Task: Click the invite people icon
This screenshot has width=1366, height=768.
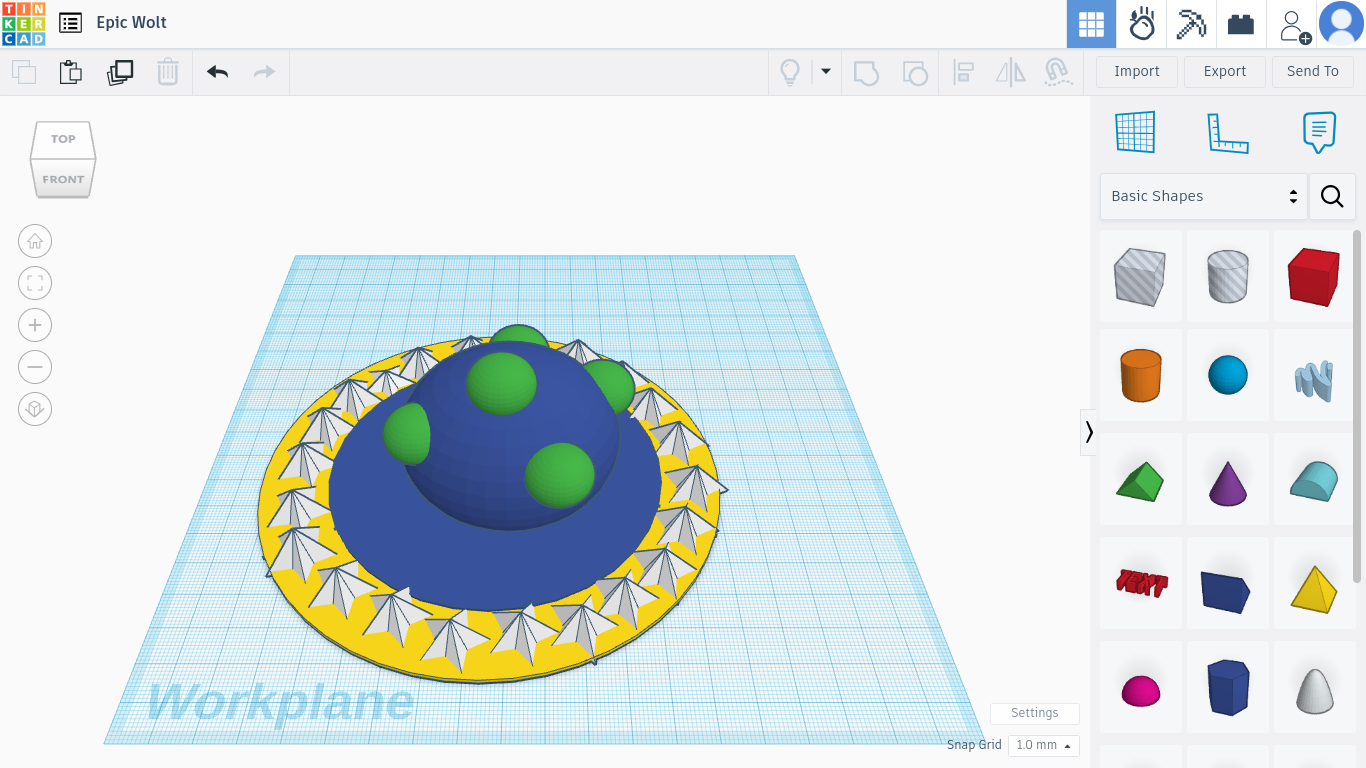Action: tap(1294, 25)
